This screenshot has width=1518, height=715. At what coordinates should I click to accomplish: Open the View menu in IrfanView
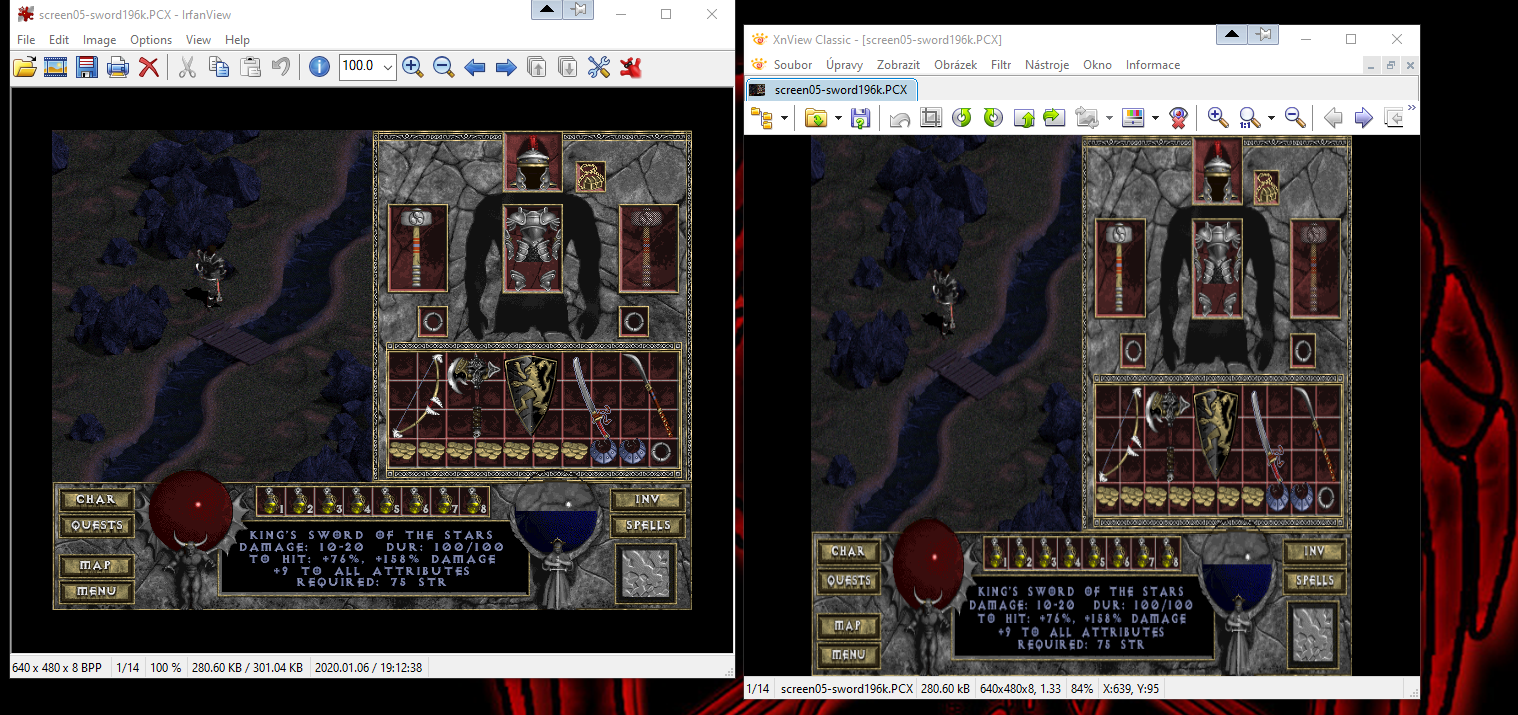tap(198, 40)
